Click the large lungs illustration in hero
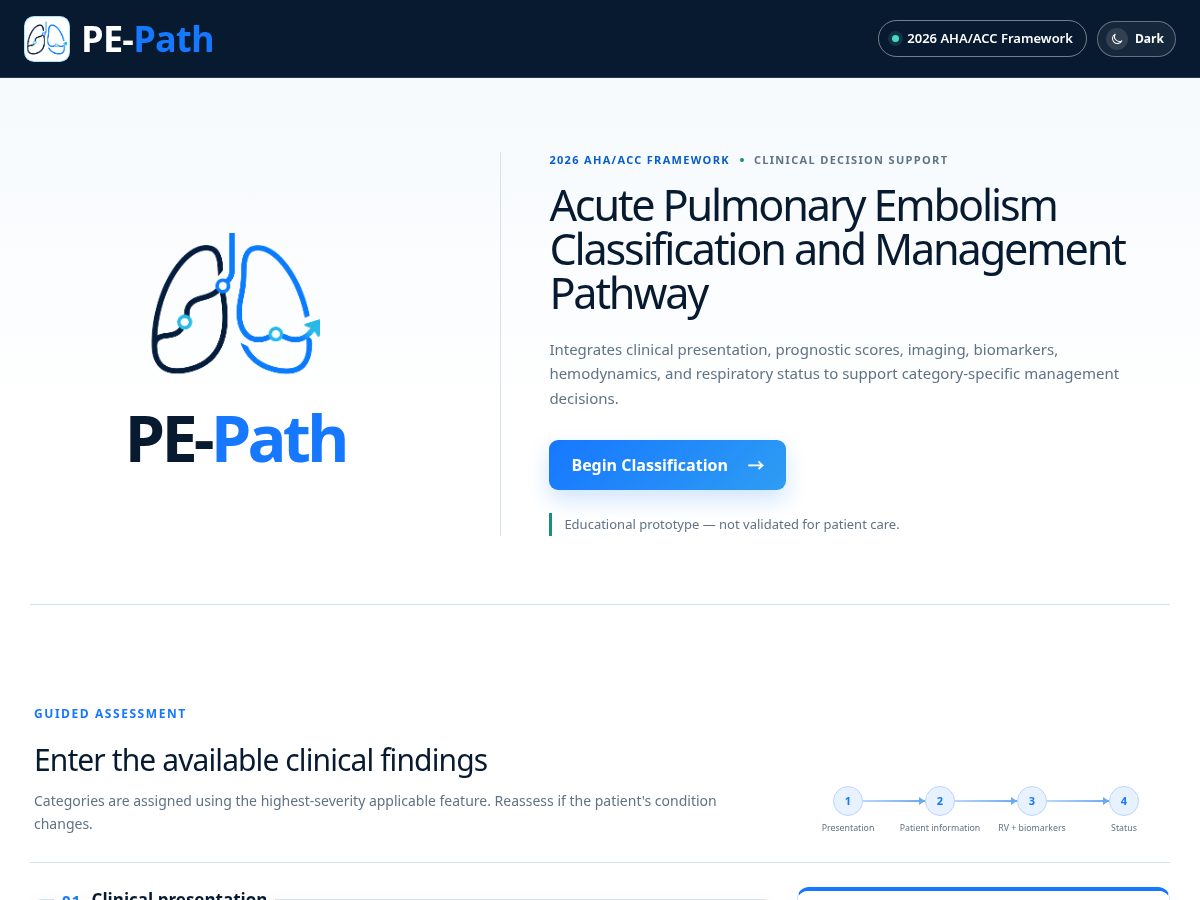 [236, 303]
